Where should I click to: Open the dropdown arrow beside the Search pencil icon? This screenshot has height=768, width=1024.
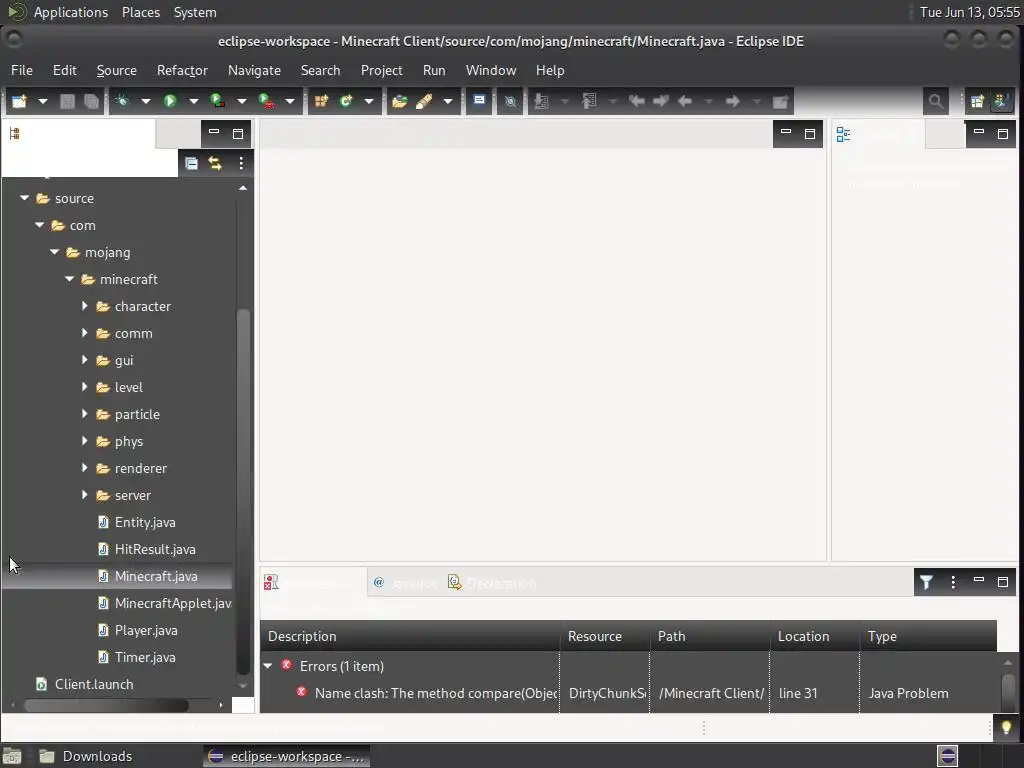coord(448,101)
